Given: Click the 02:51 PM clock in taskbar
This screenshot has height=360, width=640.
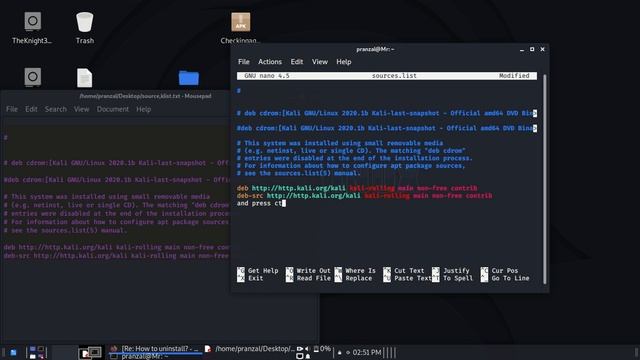Looking at the screenshot, I should (367, 352).
